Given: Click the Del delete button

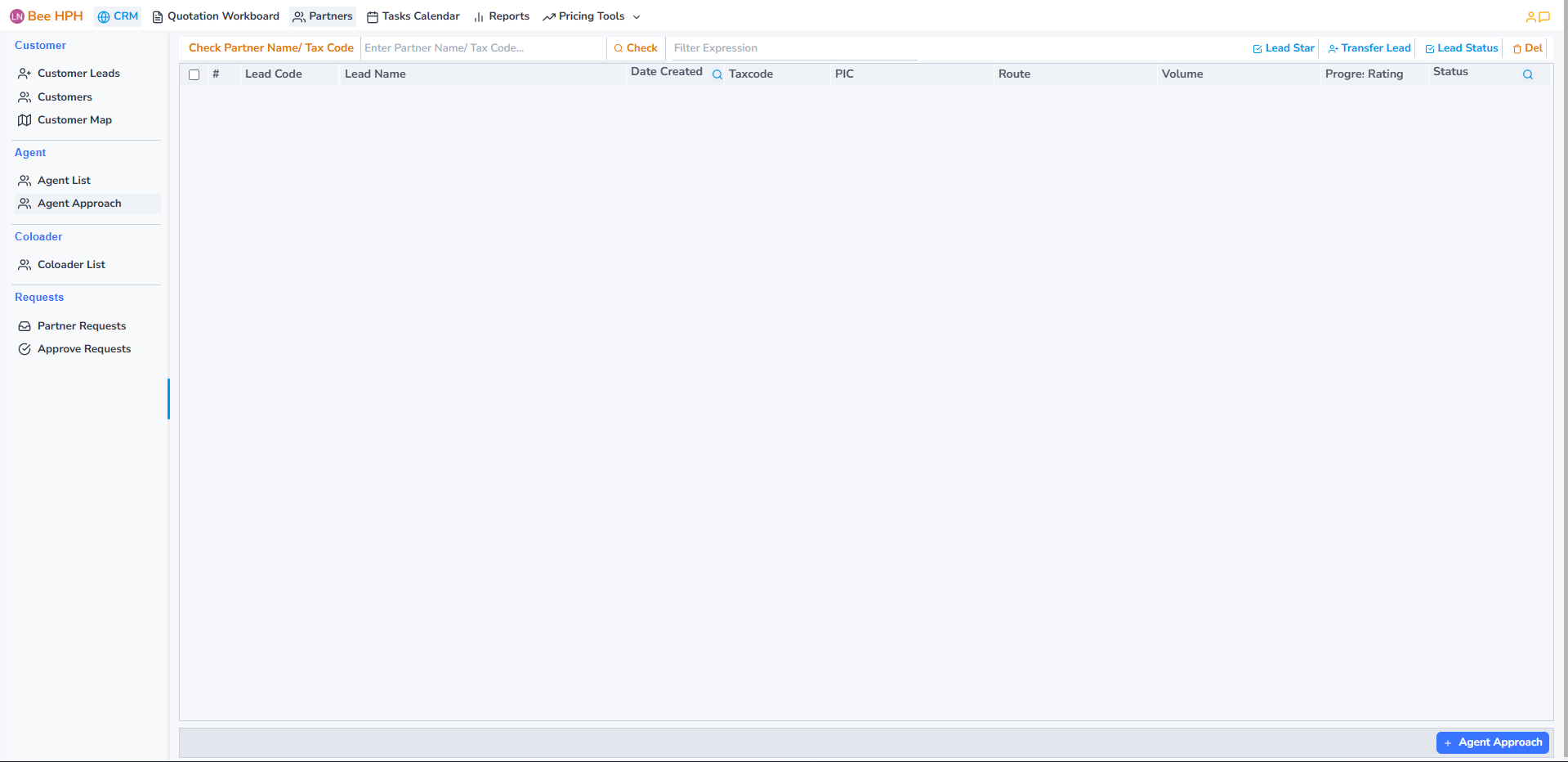Looking at the screenshot, I should click(x=1528, y=48).
